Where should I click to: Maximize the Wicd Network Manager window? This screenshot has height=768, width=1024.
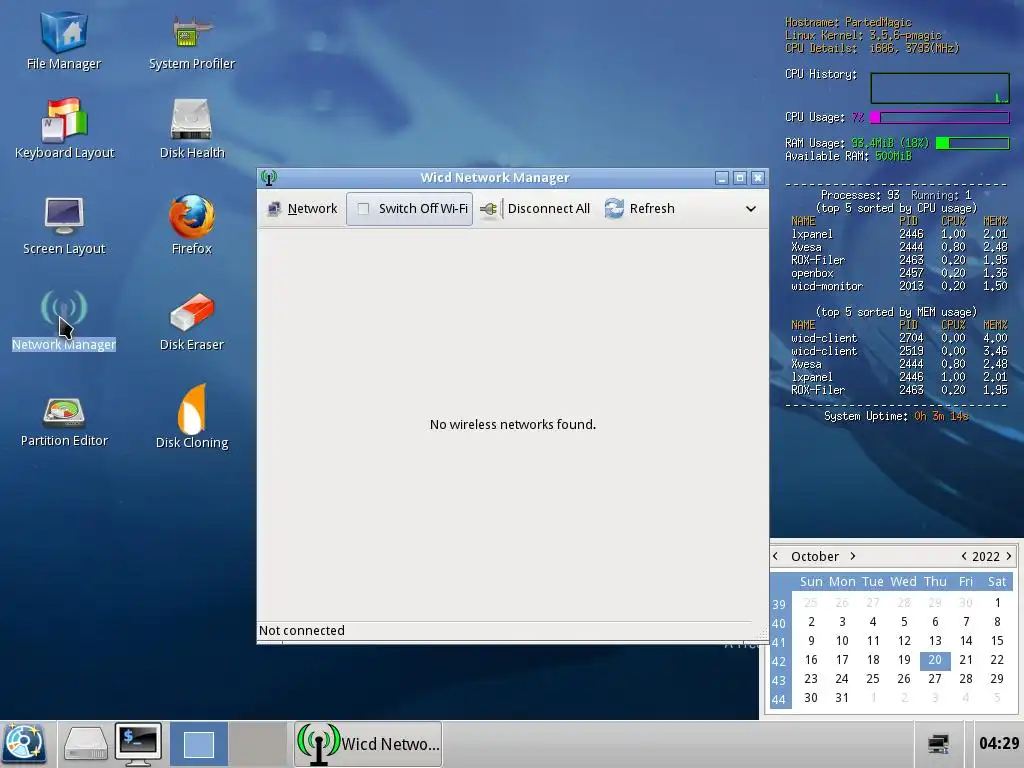pyautogui.click(x=740, y=178)
